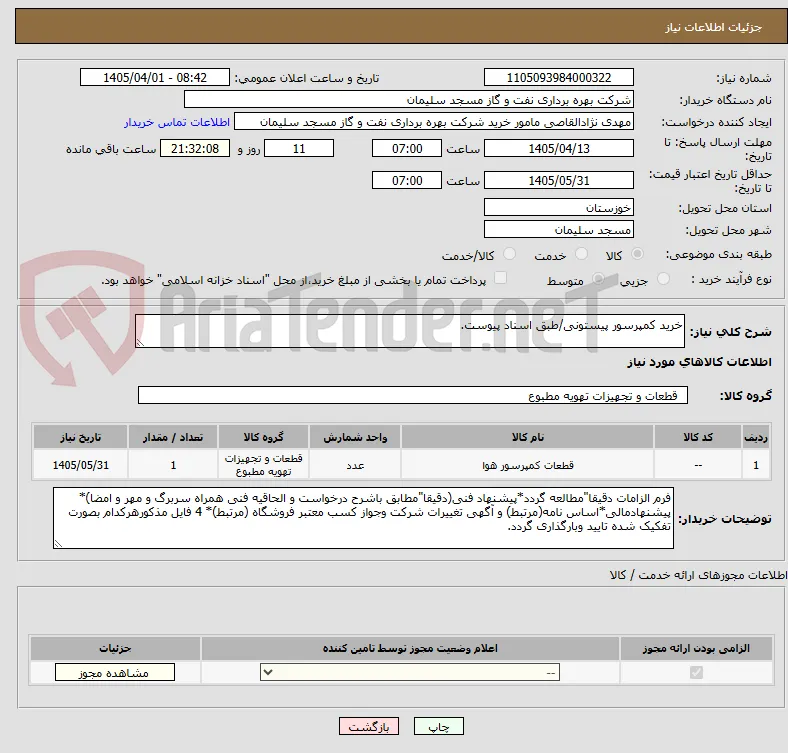Open the اعلام وضعیت مجوز dropdown

click(x=410, y=672)
